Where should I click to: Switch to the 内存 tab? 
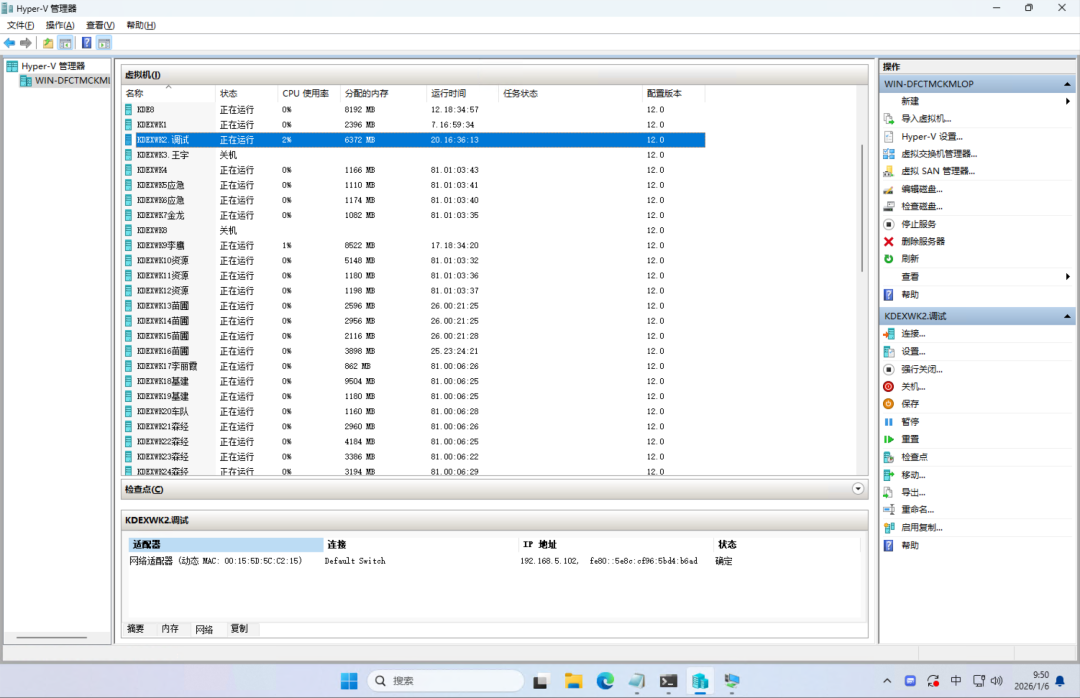tap(170, 628)
